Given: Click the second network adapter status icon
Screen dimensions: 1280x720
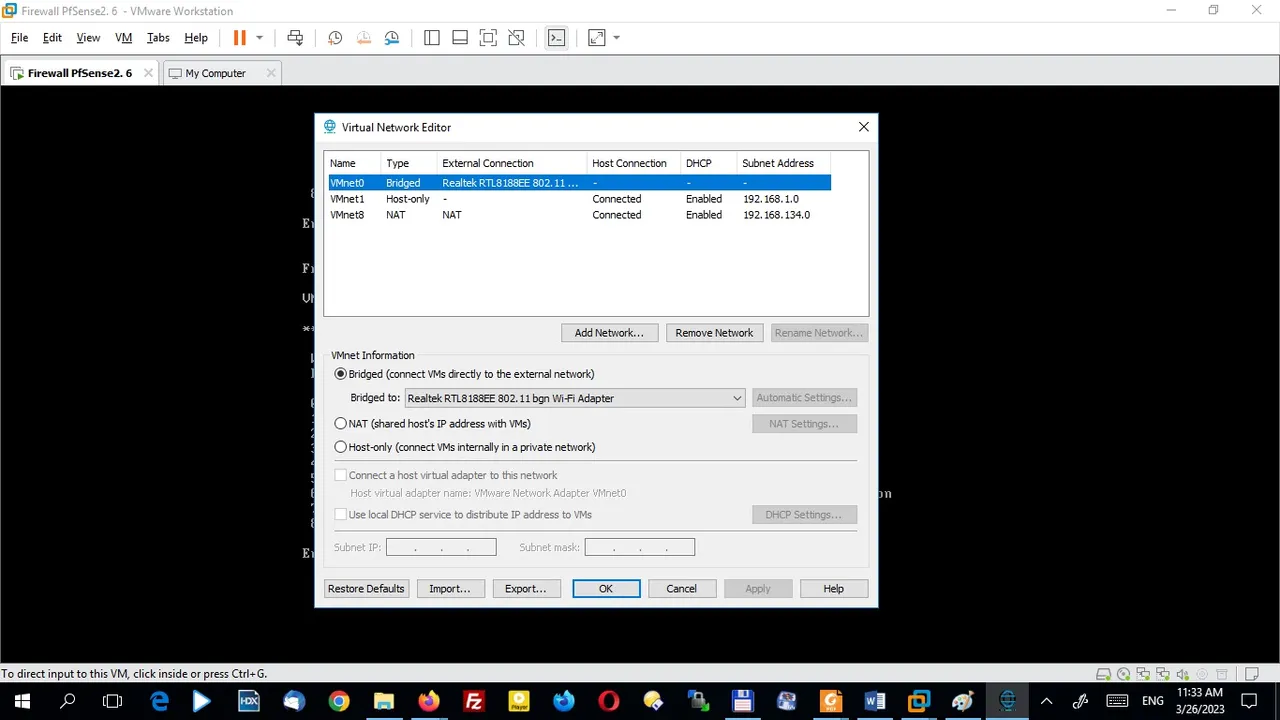Looking at the screenshot, I should (x=1162, y=674).
